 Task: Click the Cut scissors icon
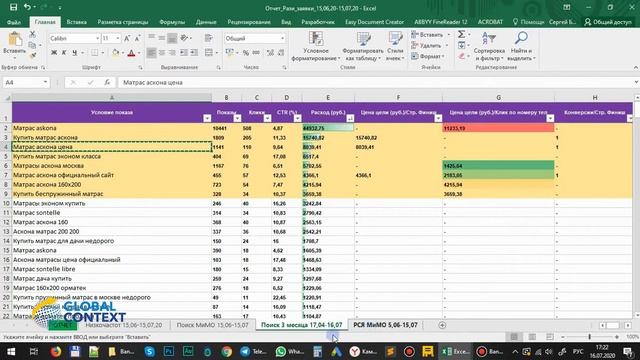point(32,36)
